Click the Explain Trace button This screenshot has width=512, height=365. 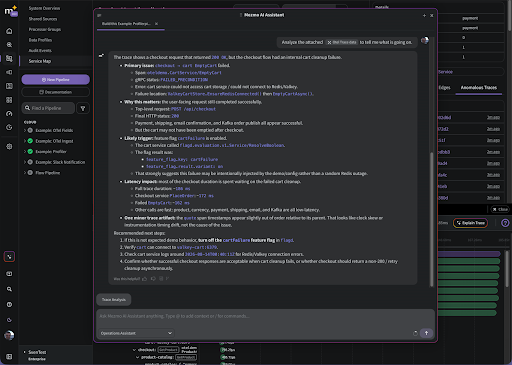(470, 223)
